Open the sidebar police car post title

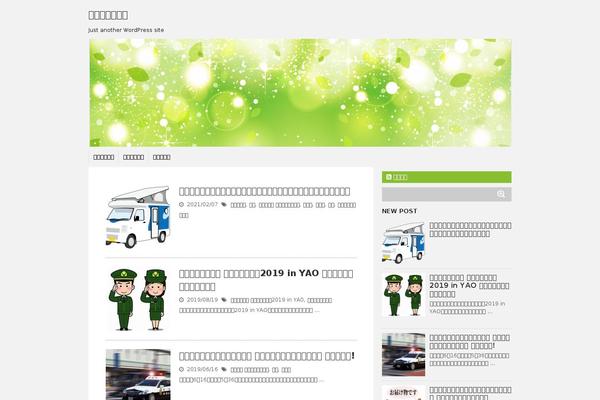coord(470,342)
